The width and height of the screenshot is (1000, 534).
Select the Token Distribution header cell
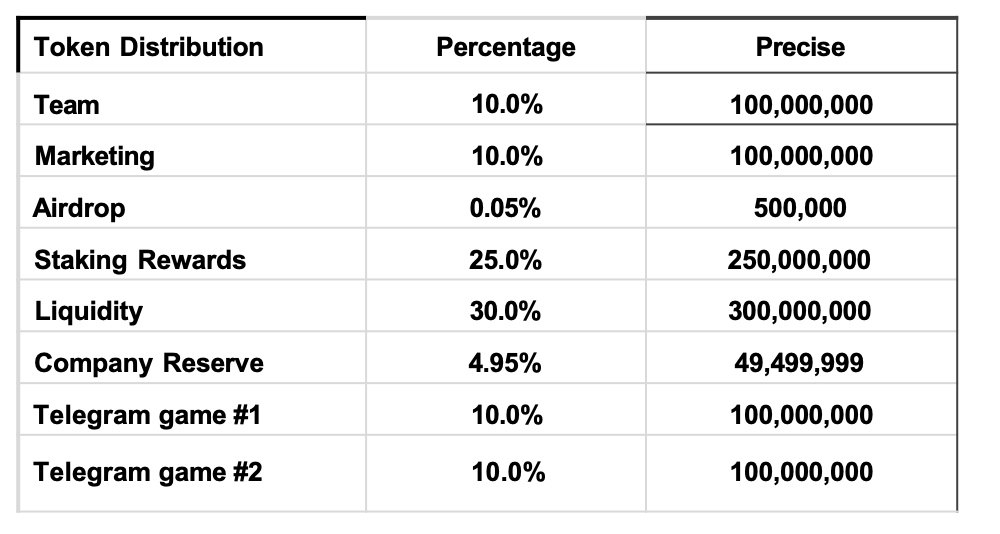(192, 46)
